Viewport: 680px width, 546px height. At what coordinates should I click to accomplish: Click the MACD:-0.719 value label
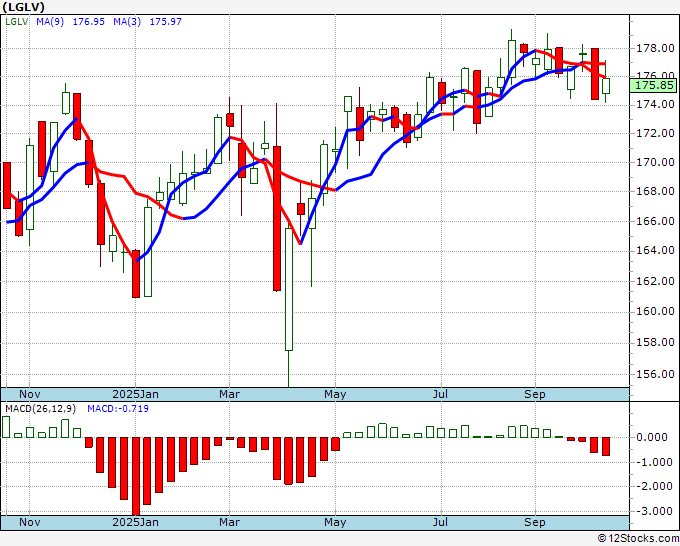(118, 409)
